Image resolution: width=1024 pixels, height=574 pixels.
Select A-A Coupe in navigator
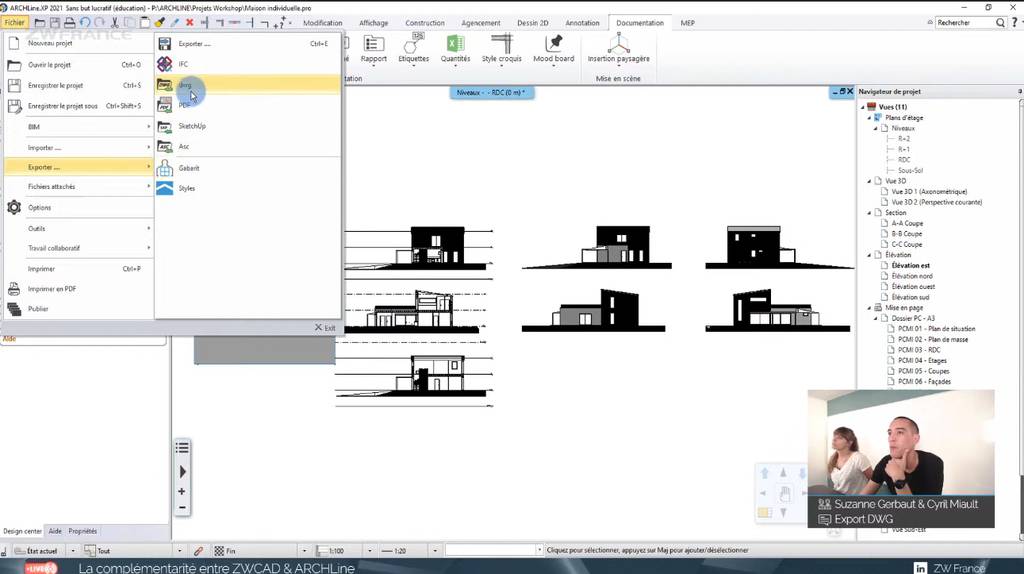tap(907, 223)
